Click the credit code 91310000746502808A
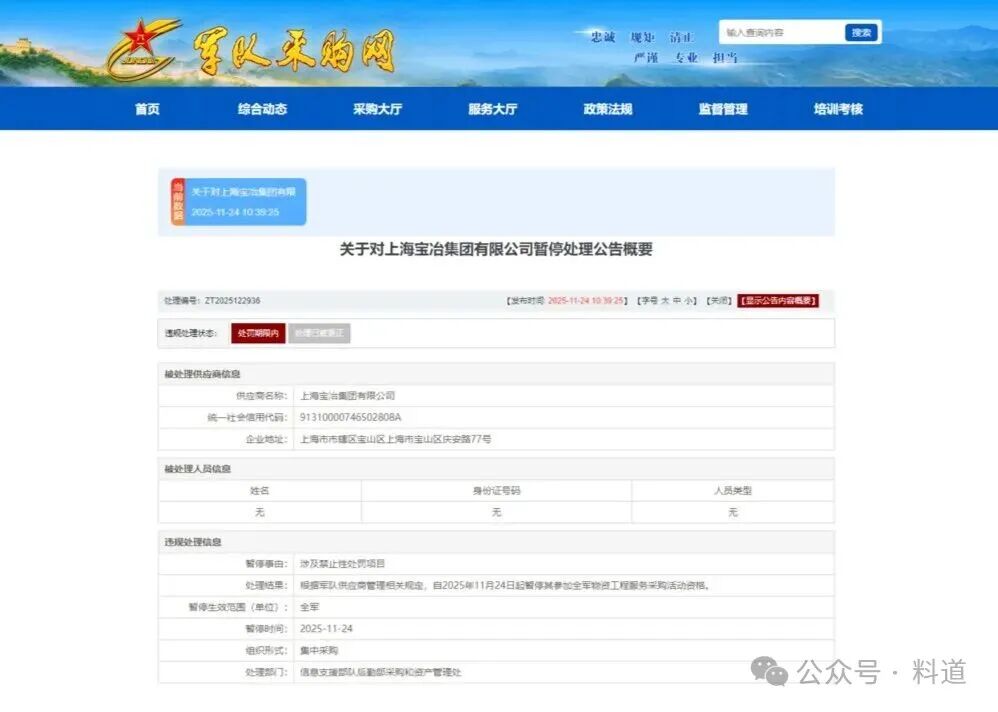 pyautogui.click(x=351, y=417)
